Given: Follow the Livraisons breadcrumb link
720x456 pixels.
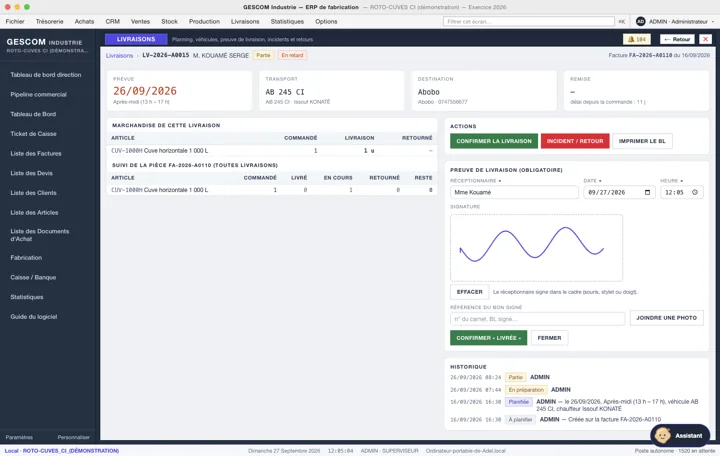Looking at the screenshot, I should pos(119,56).
